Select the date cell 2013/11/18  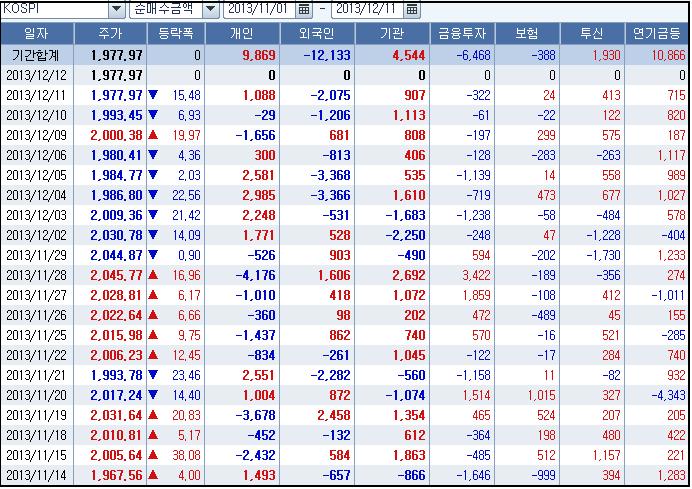tap(37, 435)
